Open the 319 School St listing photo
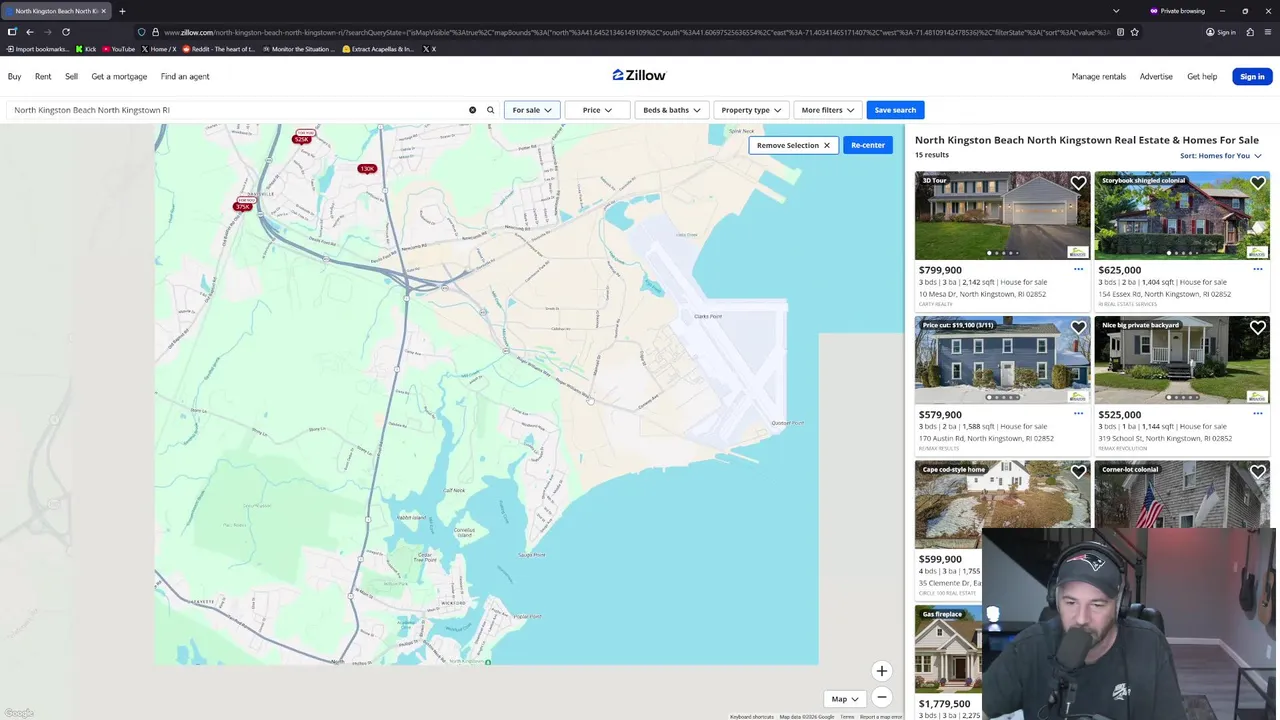Viewport: 1280px width, 720px height. tap(1182, 360)
